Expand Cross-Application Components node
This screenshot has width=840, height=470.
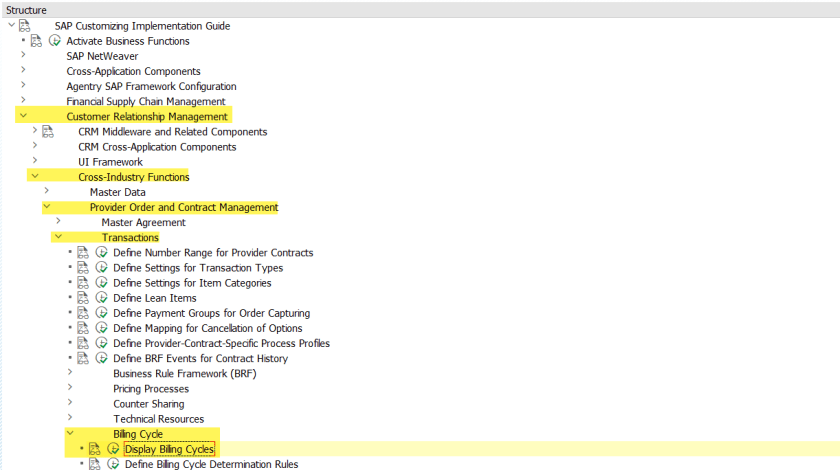23,69
